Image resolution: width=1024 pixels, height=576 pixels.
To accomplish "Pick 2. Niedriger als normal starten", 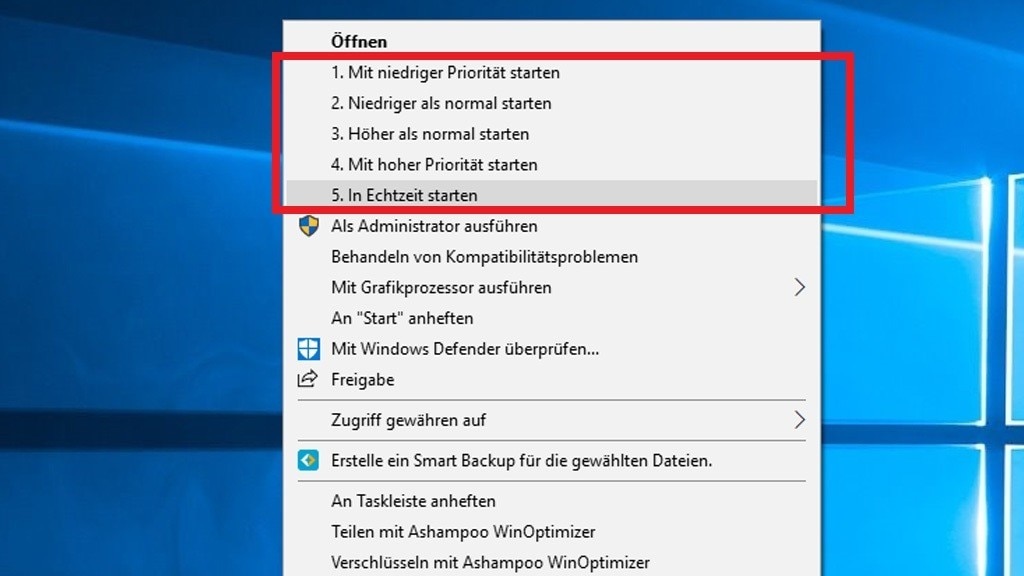I will 441,103.
